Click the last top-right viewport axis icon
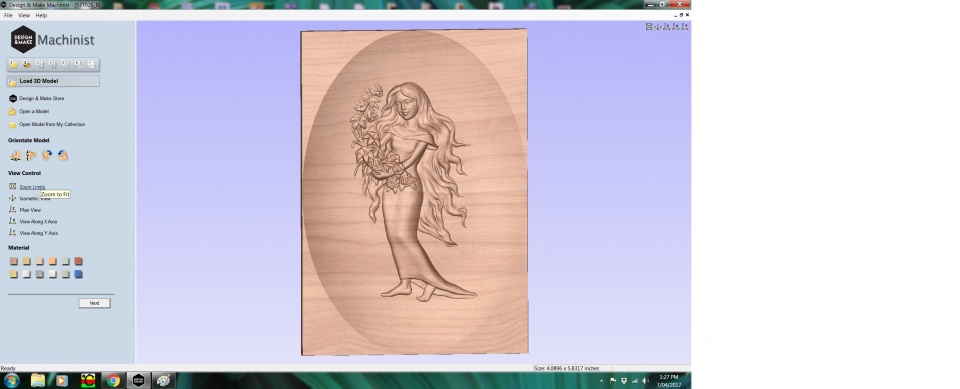960x389 pixels. pos(685,26)
